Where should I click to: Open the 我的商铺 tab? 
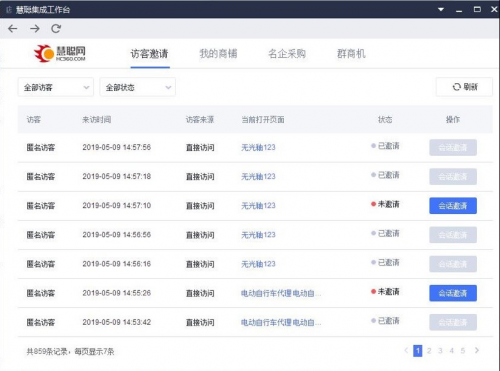pos(218,54)
